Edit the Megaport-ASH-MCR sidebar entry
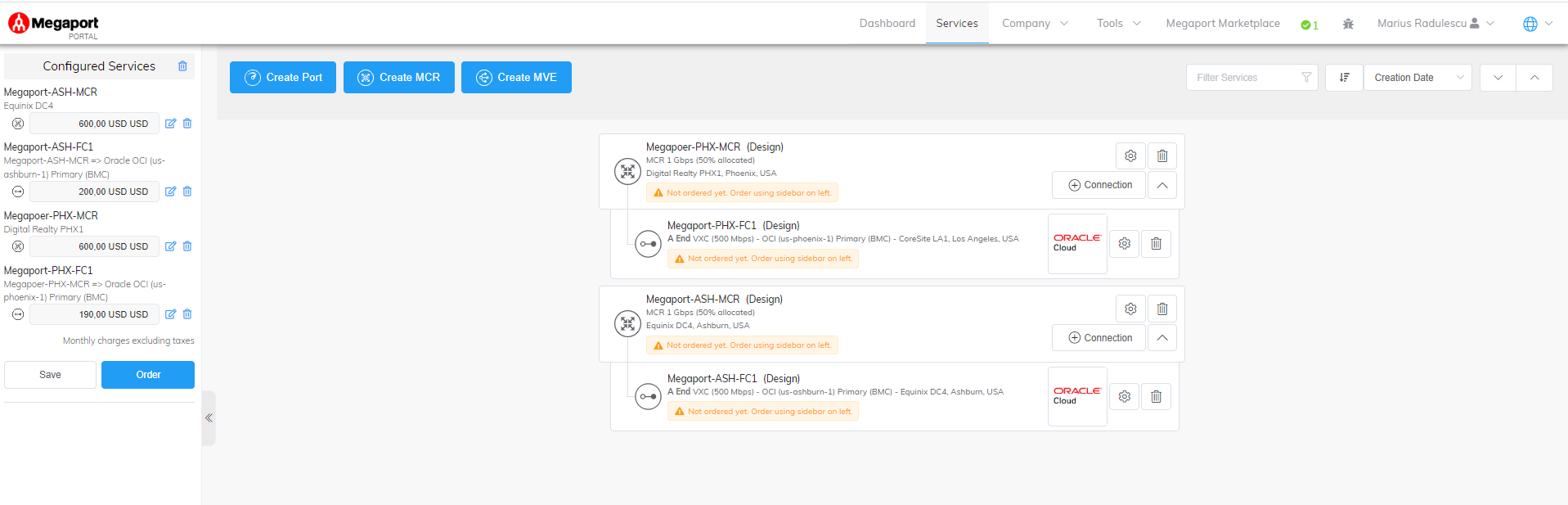The height and width of the screenshot is (505, 1568). pyautogui.click(x=170, y=124)
